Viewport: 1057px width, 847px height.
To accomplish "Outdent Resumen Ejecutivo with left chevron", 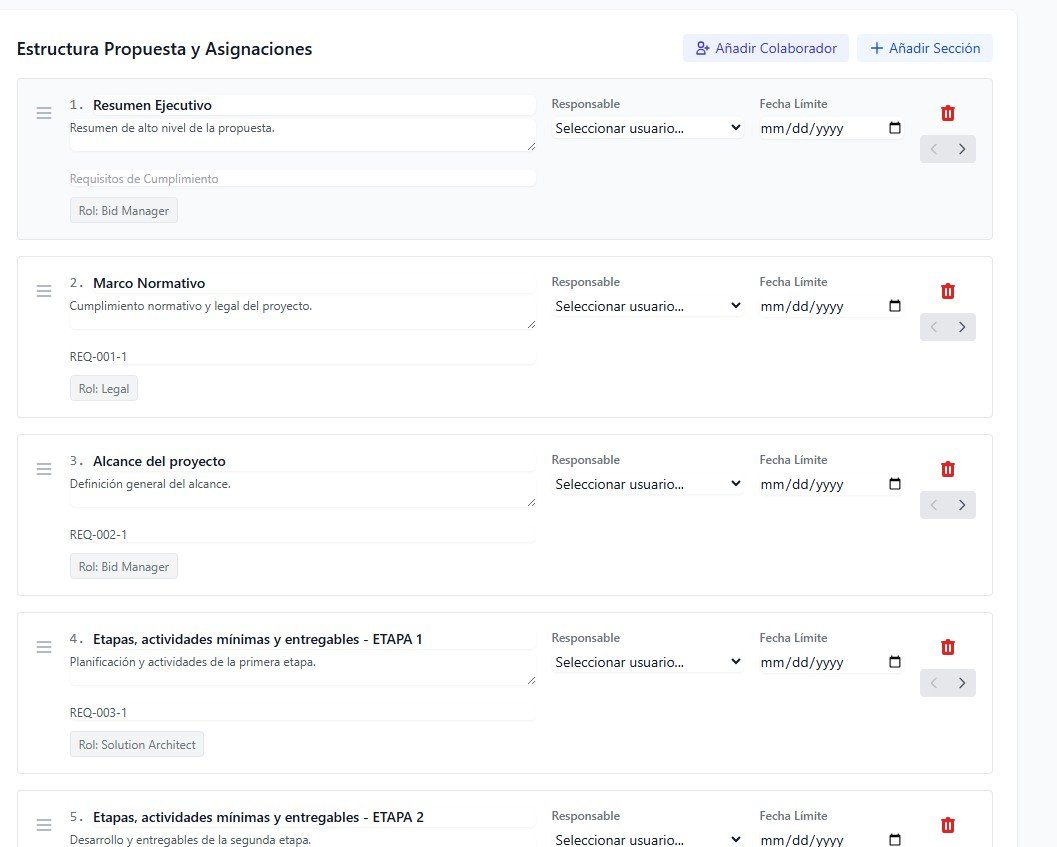I will pos(934,149).
